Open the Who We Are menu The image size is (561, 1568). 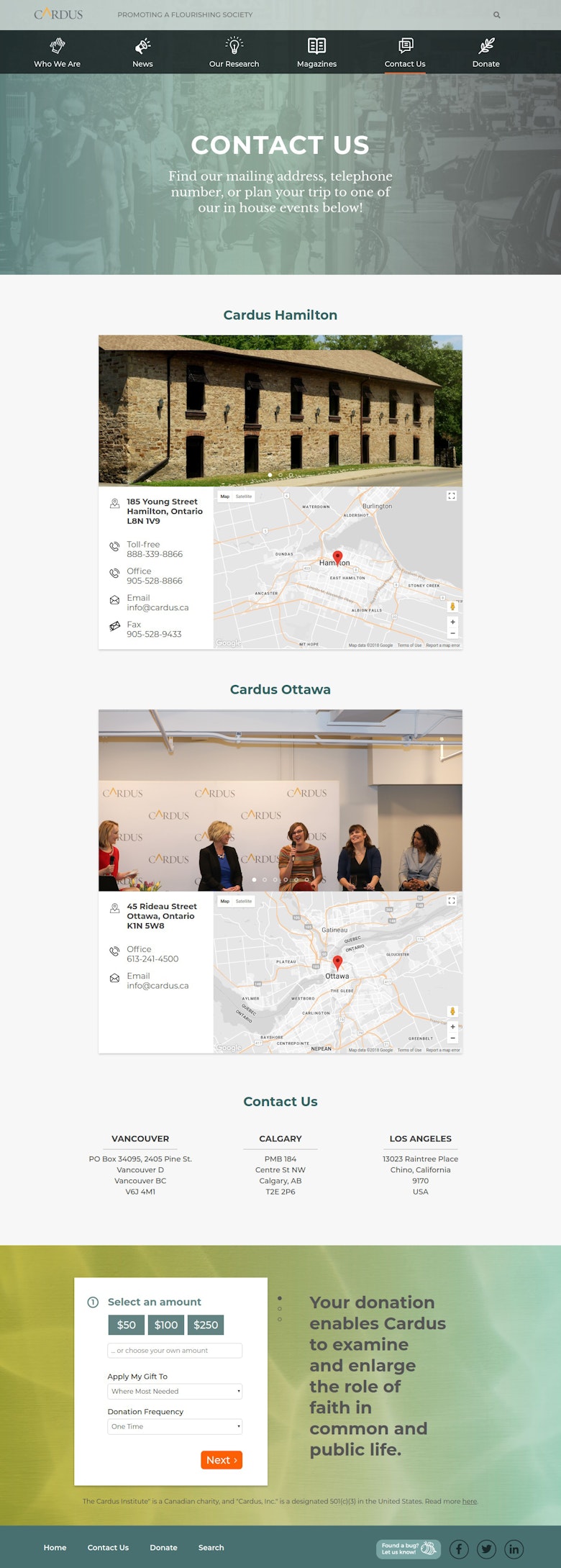pos(58,53)
